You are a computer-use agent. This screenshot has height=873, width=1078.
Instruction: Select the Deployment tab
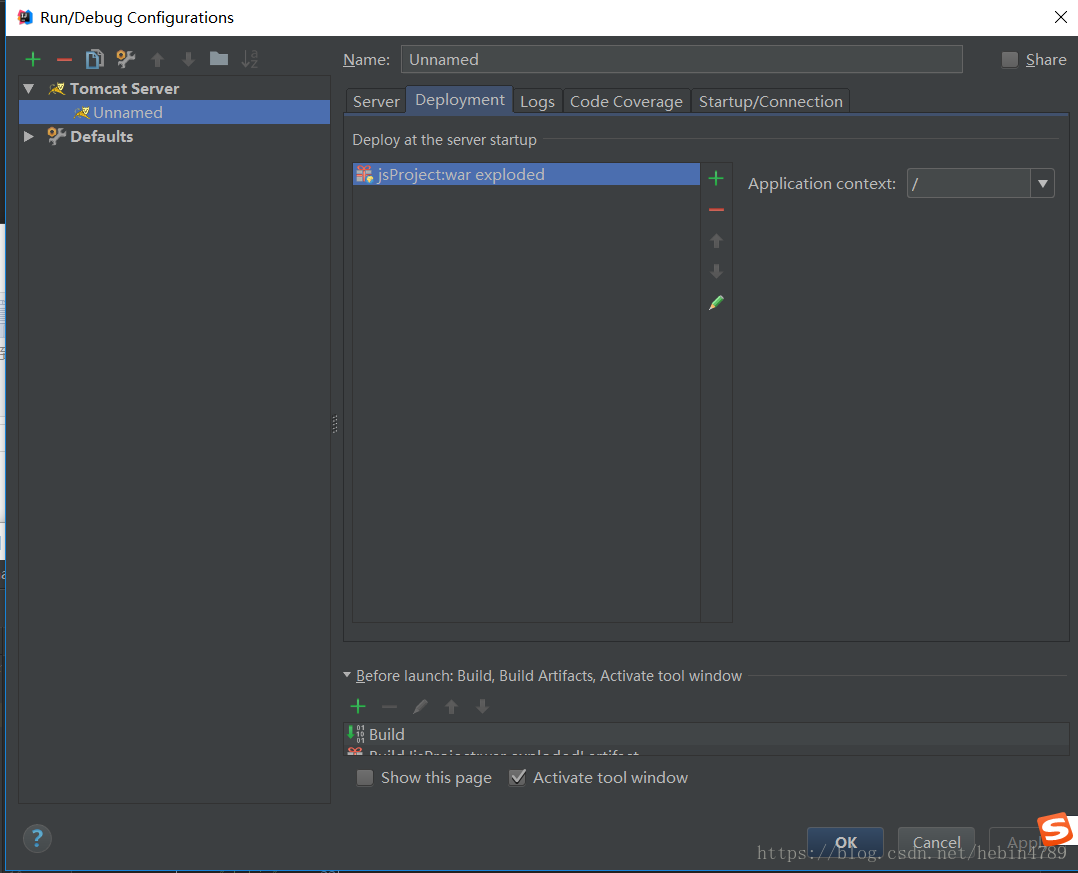point(460,100)
